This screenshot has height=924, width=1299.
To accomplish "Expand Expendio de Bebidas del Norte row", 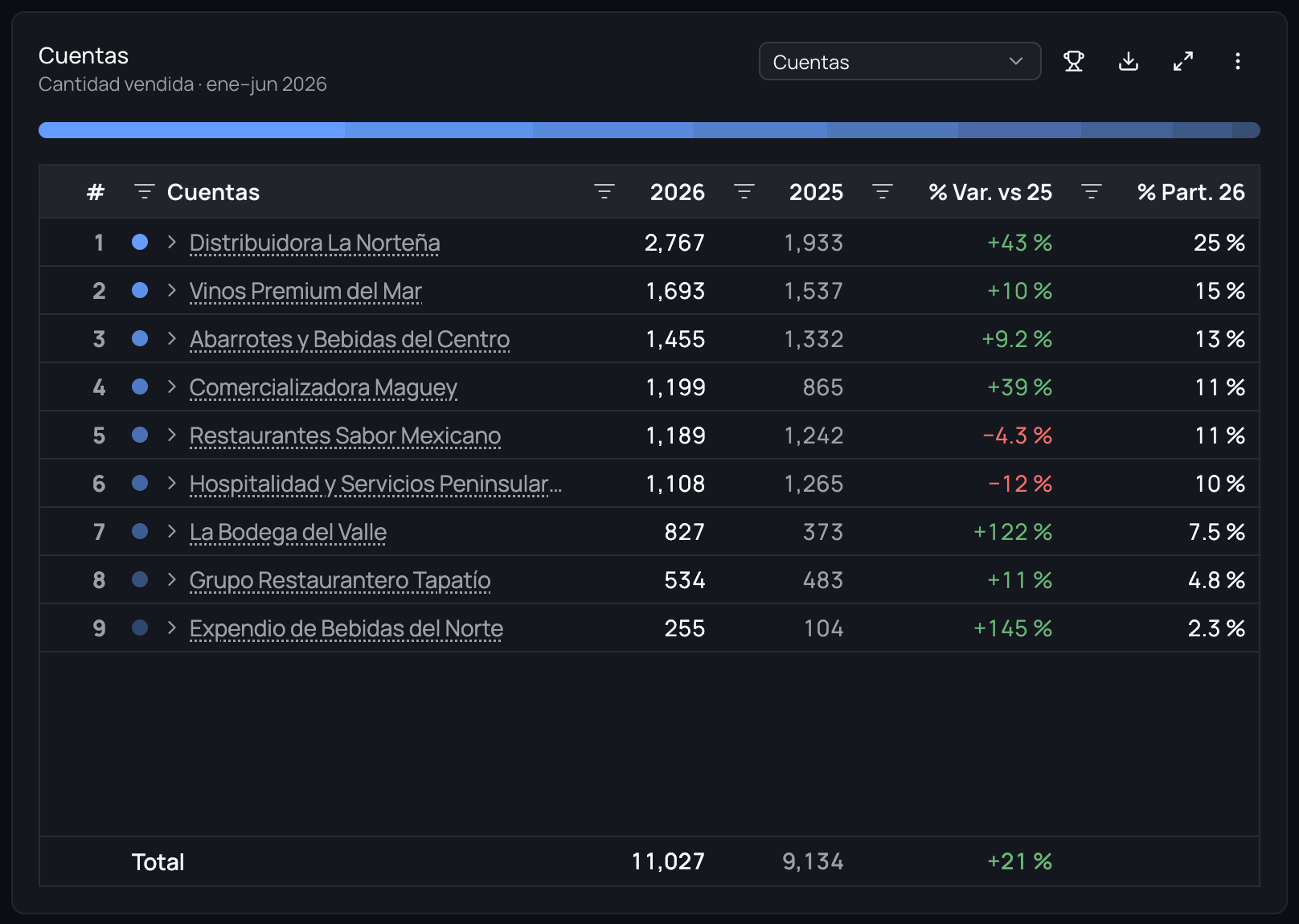I will 171,628.
